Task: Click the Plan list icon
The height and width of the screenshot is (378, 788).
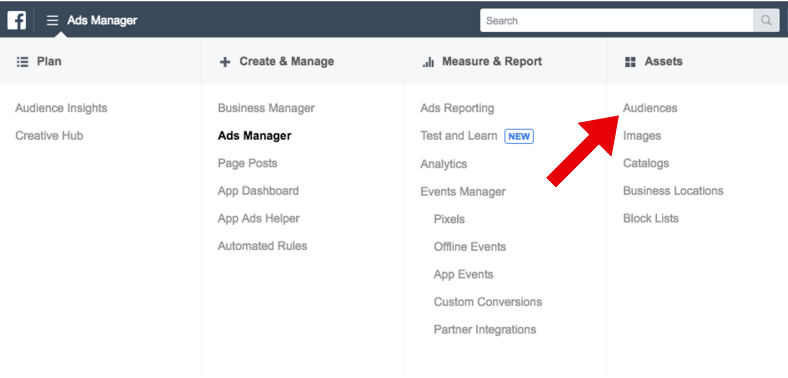Action: 22,62
